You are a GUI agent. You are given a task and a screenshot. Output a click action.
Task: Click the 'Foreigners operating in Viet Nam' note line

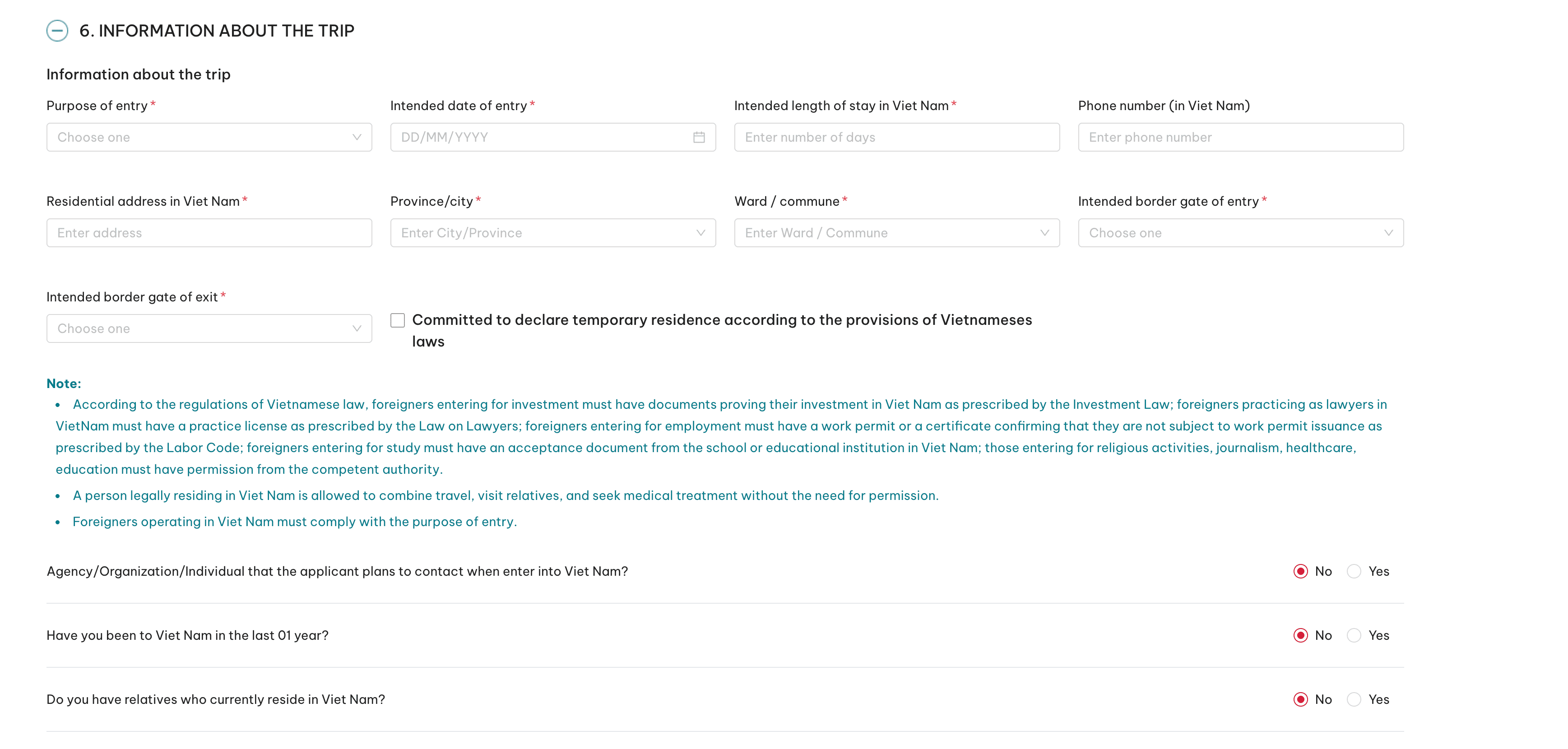click(295, 522)
